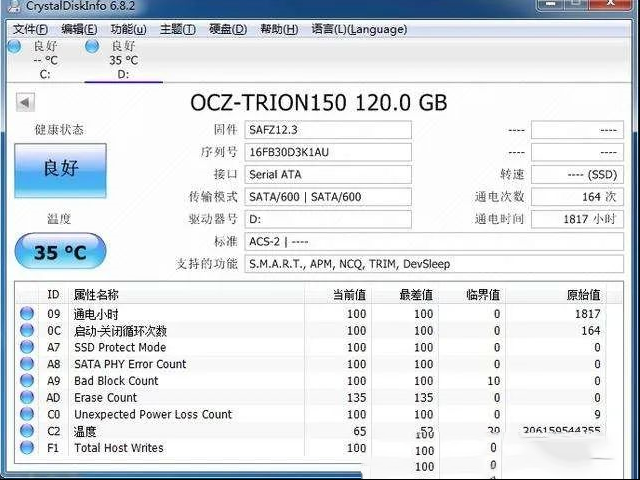Select the SATA PHY Error Count attribute
The image size is (640, 480).
130,364
